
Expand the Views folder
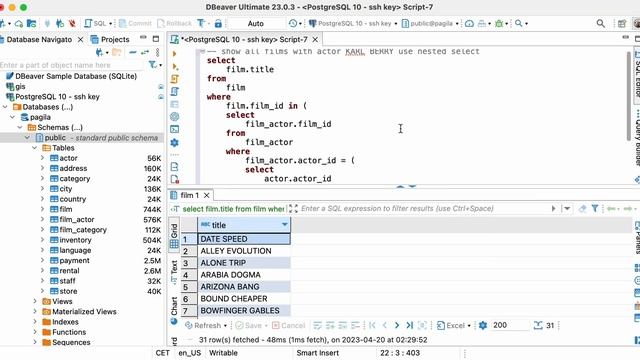coord(35,301)
